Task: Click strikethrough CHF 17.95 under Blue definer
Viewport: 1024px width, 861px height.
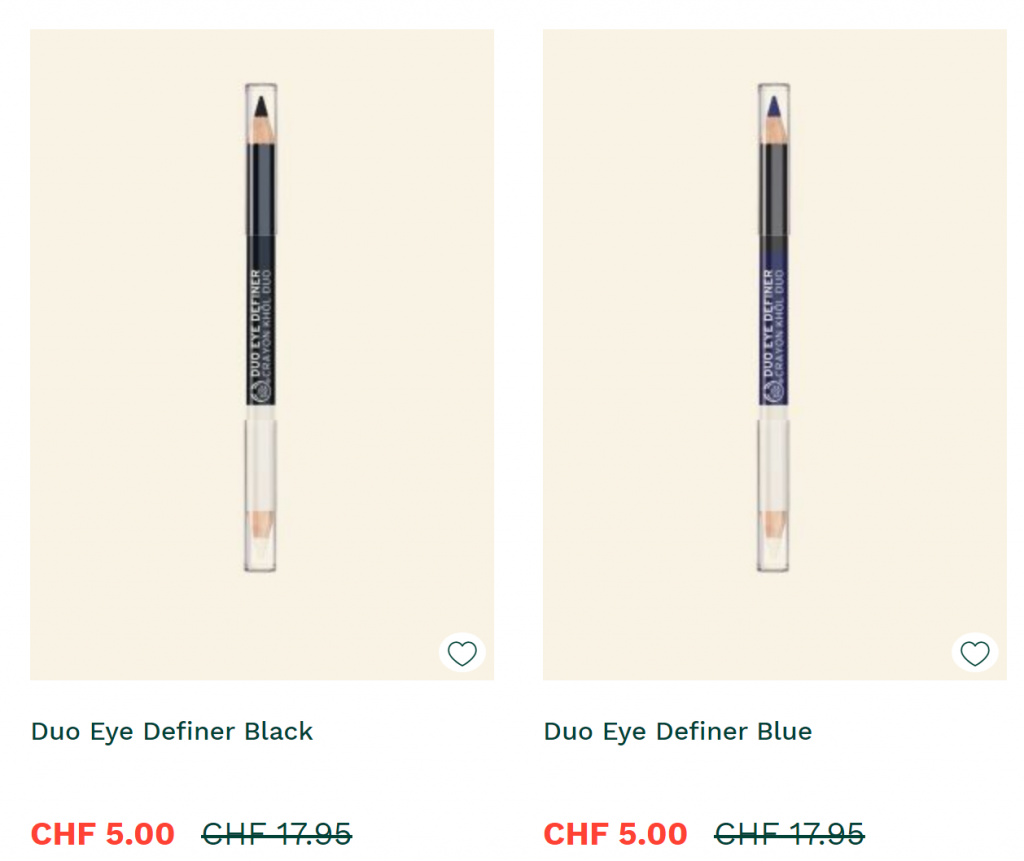Action: coord(790,834)
